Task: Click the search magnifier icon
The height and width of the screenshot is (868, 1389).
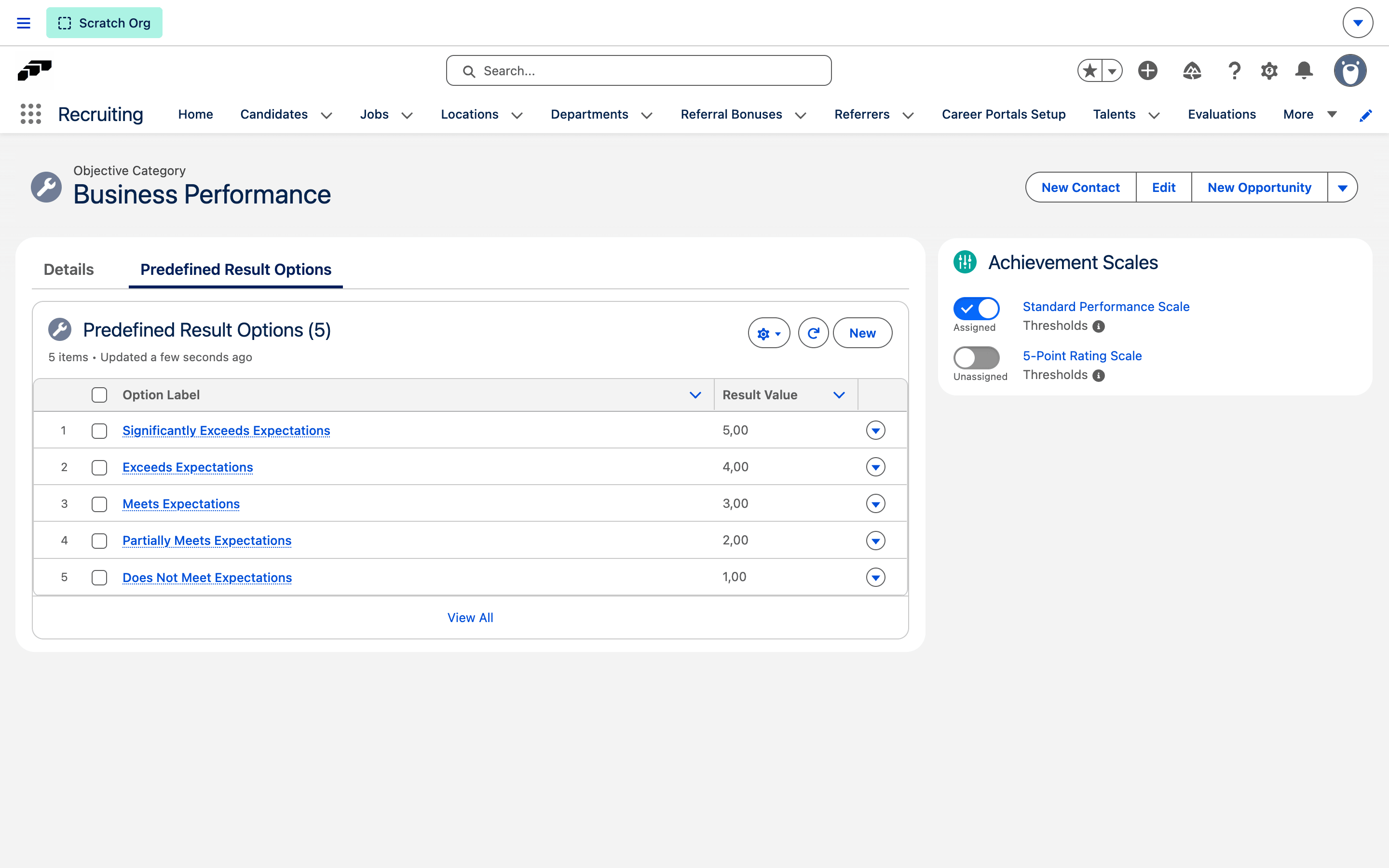Action: tap(469, 71)
